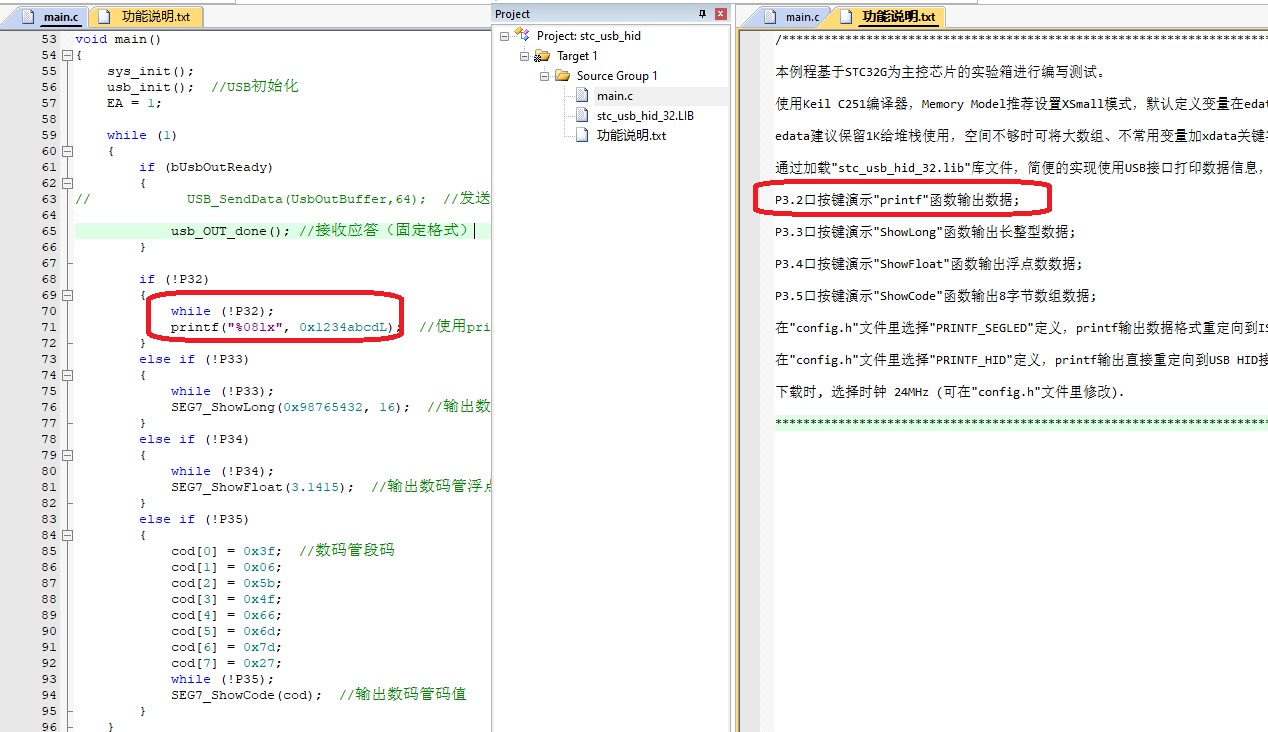Close the Project panel with the red X

click(720, 14)
